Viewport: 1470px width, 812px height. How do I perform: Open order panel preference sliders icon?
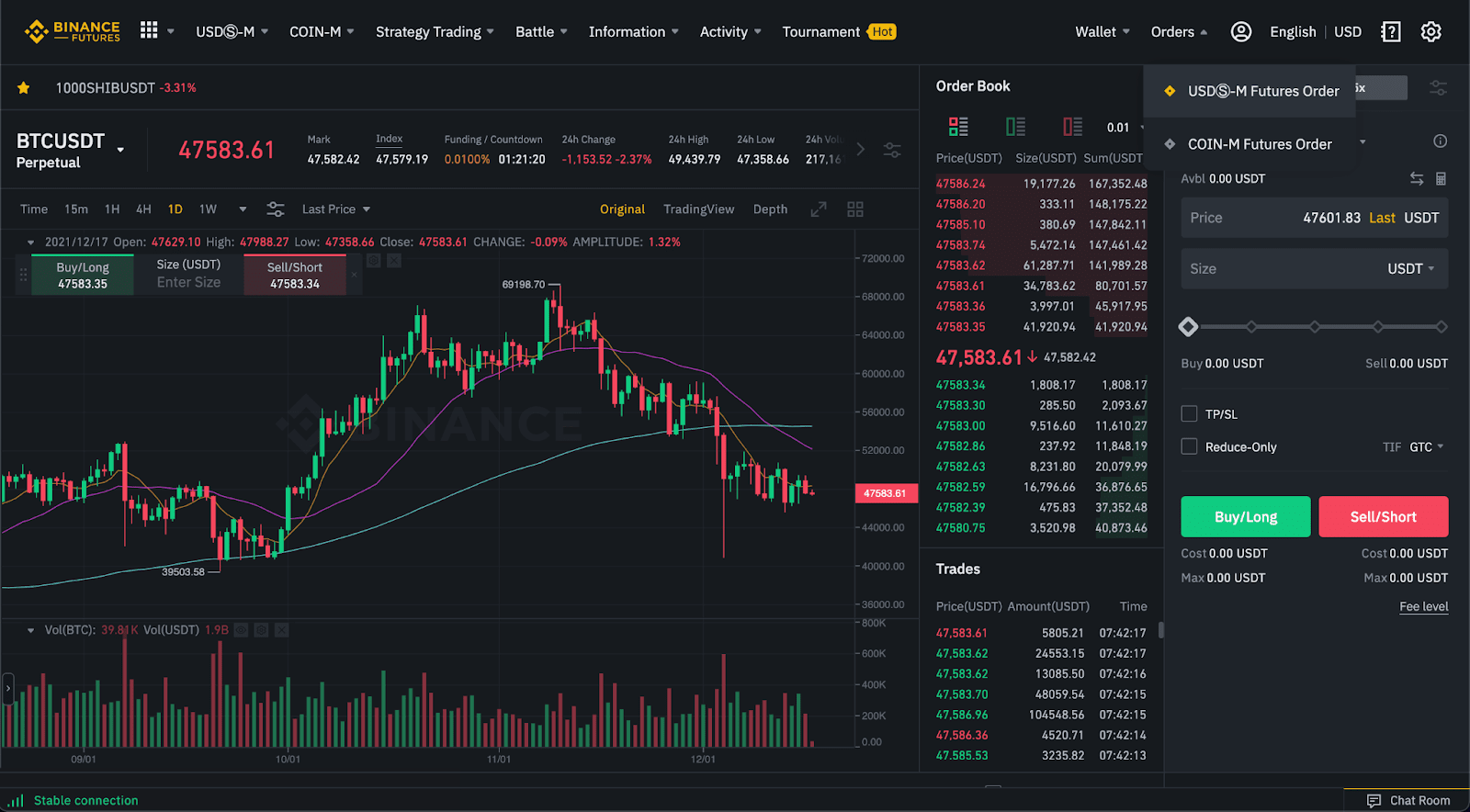coord(1438,88)
